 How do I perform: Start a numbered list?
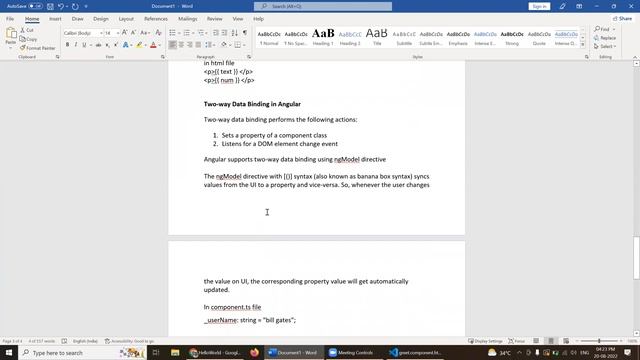[x=187, y=33]
